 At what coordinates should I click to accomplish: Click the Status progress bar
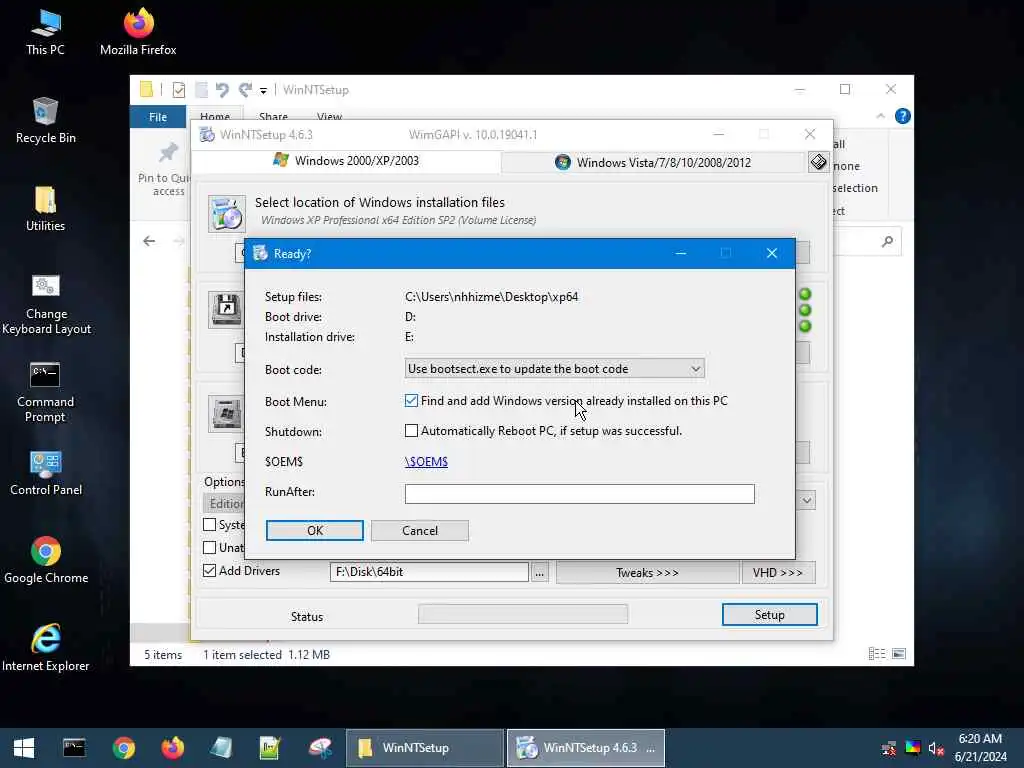coord(523,614)
